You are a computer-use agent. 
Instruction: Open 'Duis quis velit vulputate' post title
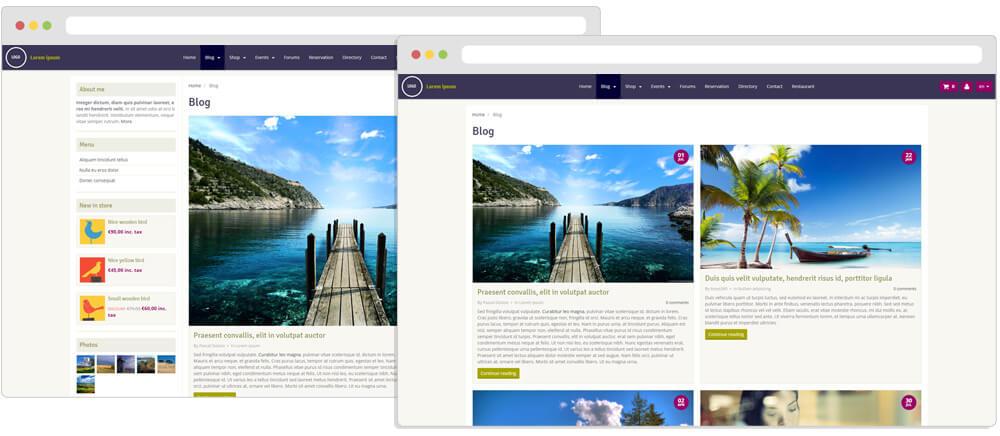(798, 279)
